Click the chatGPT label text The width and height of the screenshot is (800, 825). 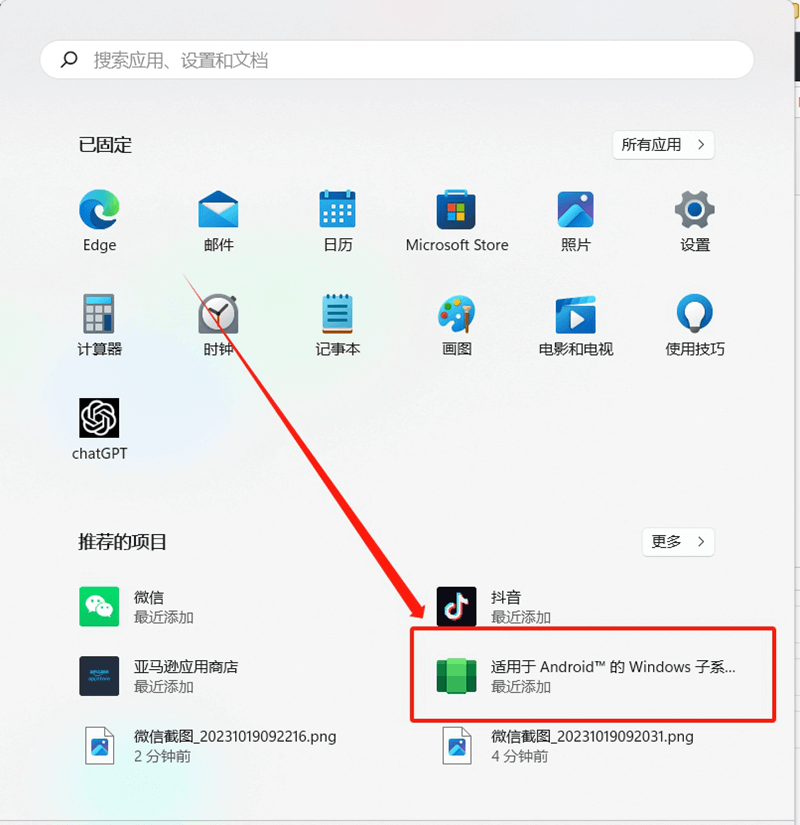[99, 454]
